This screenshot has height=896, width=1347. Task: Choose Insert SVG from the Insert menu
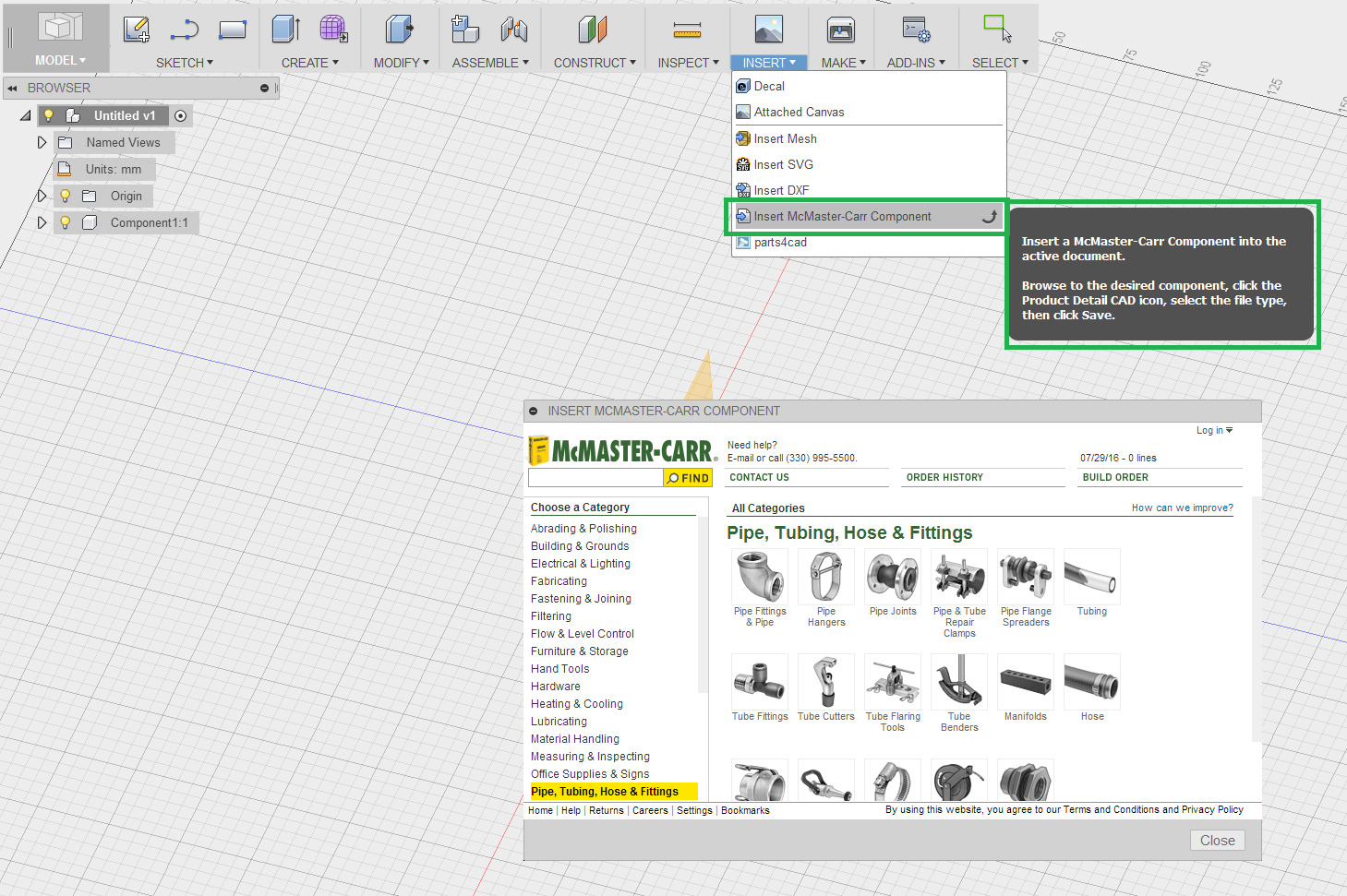pyautogui.click(x=783, y=163)
